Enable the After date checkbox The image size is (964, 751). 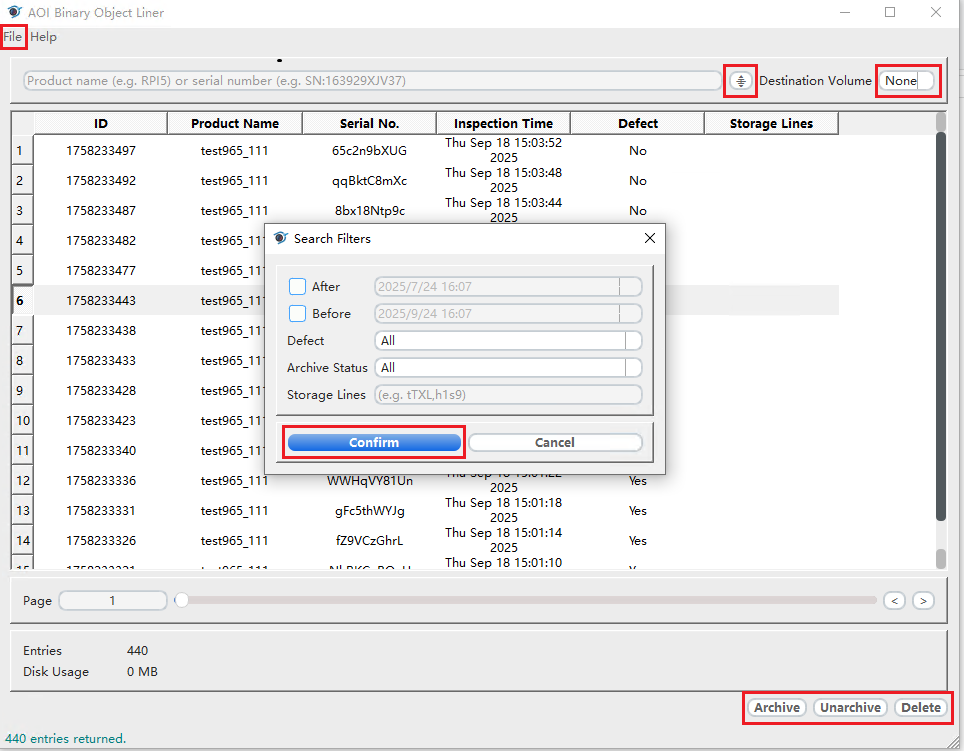(x=297, y=287)
